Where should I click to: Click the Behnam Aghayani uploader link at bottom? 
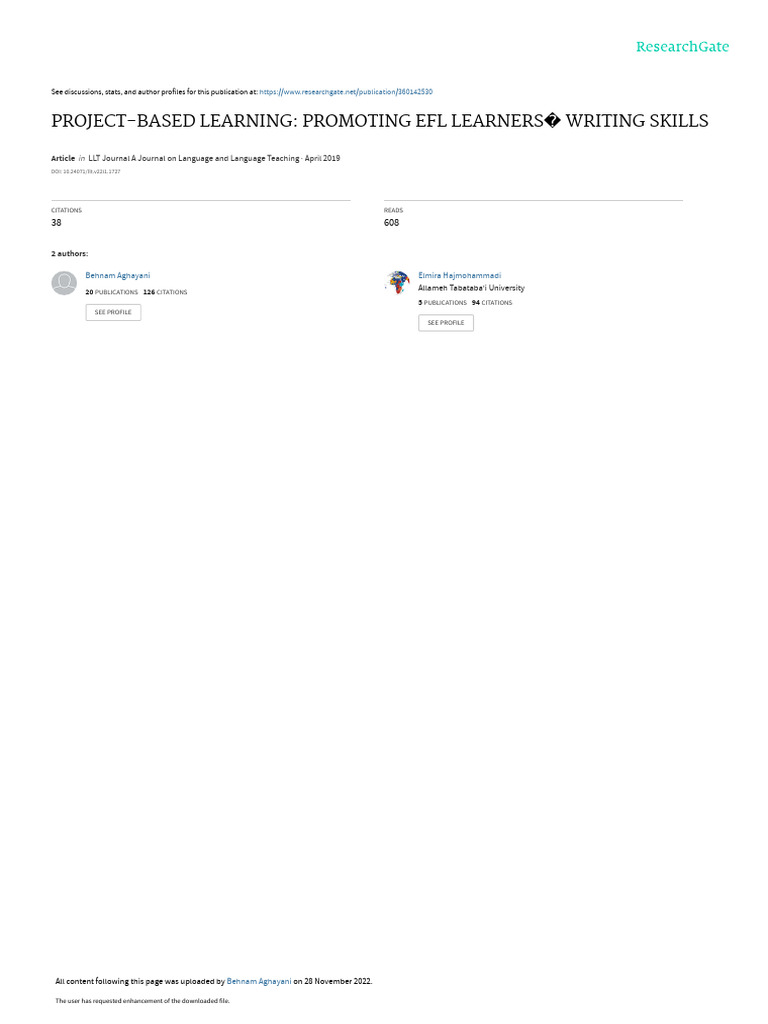click(x=259, y=981)
